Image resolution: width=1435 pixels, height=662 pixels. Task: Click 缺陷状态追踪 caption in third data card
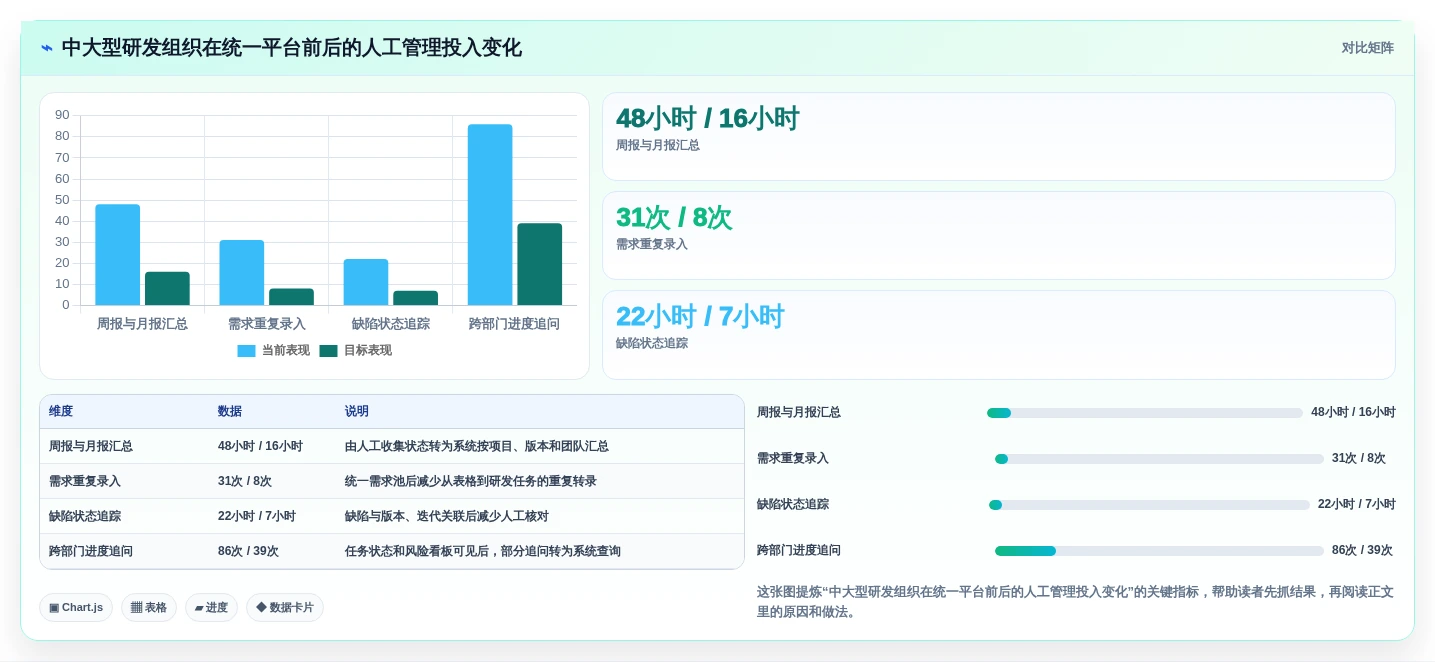pyautogui.click(x=652, y=344)
